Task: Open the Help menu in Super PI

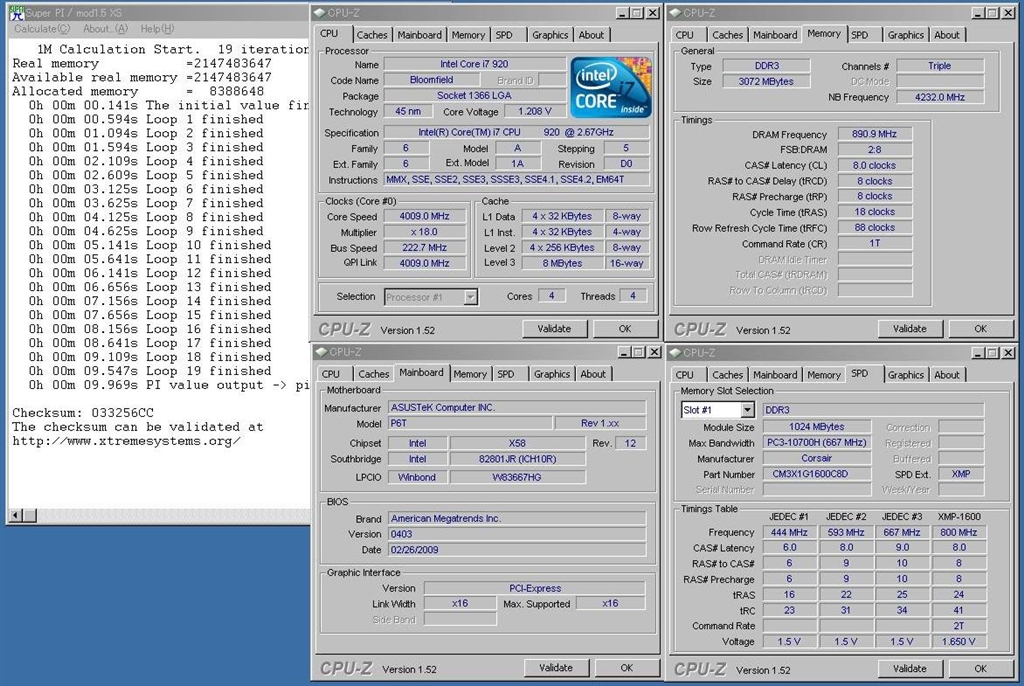Action: point(157,29)
